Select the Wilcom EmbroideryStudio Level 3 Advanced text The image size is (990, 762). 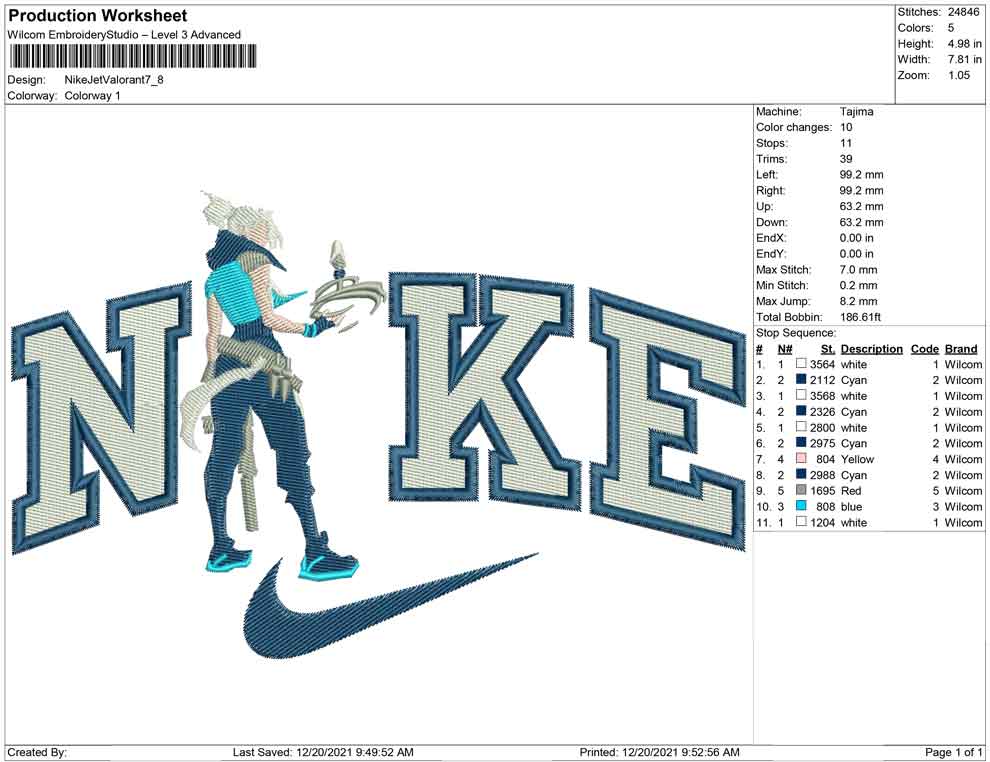pos(124,35)
